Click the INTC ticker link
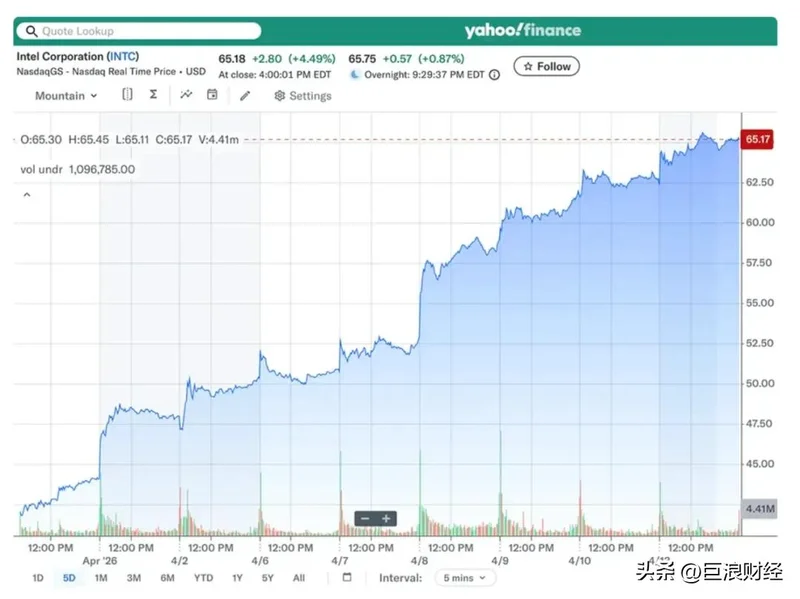800x599 pixels. pos(123,57)
